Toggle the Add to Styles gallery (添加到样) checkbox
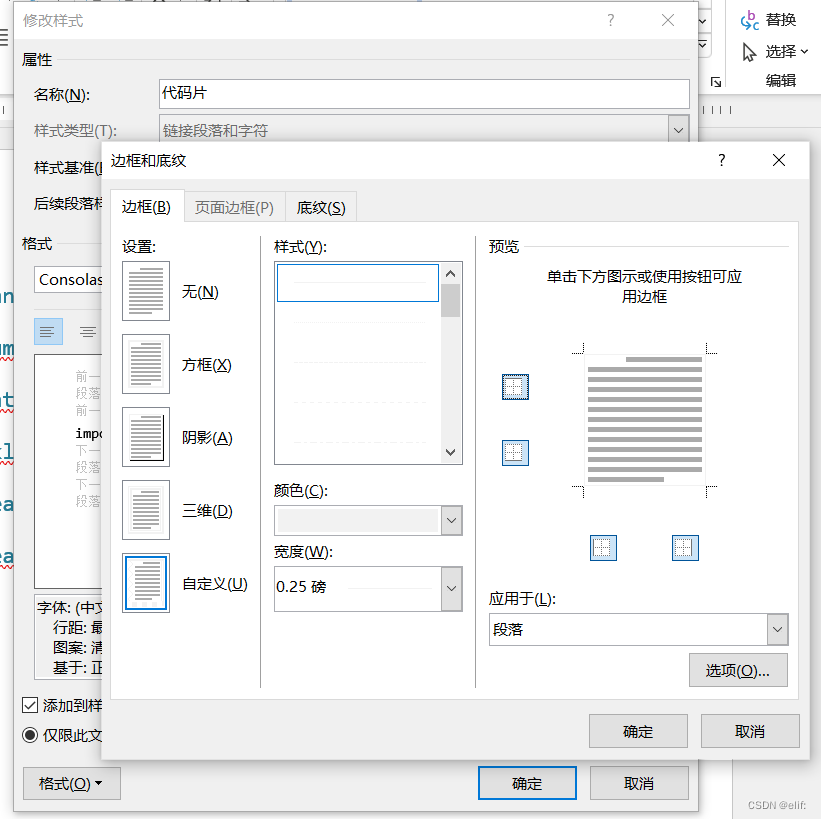The width and height of the screenshot is (821, 819). (x=30, y=705)
